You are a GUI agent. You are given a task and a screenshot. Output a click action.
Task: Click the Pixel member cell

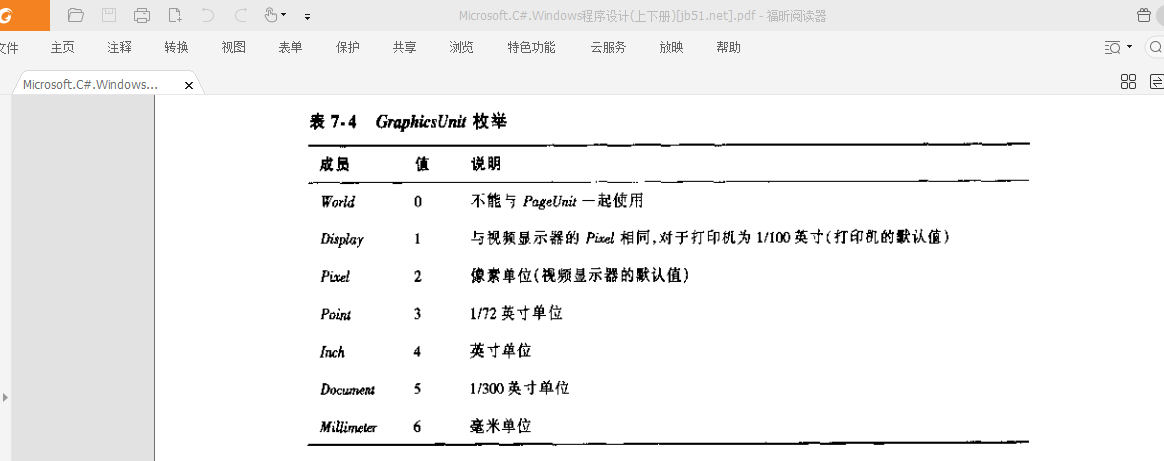(335, 276)
